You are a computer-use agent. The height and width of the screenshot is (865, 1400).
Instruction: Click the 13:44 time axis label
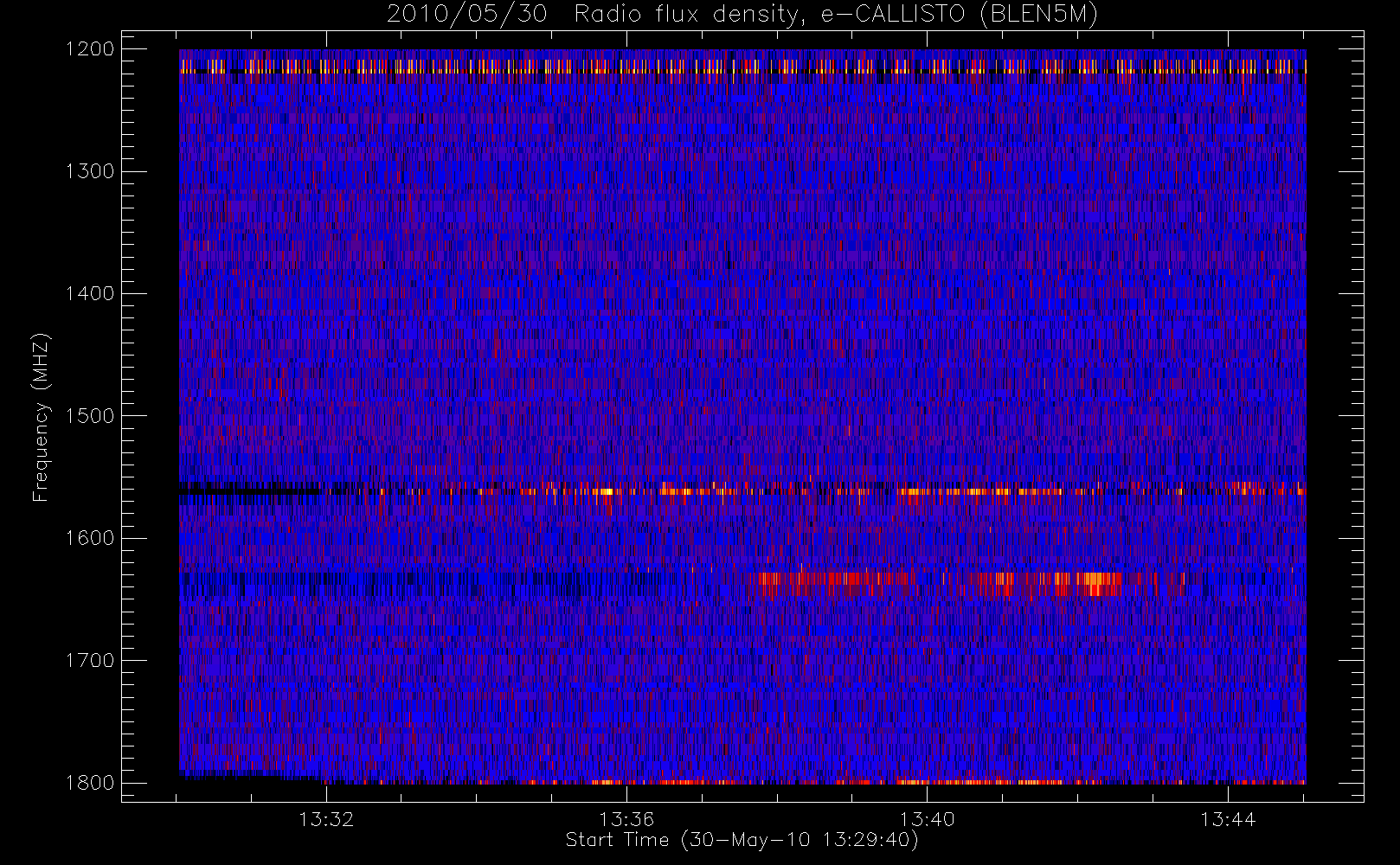1228,819
